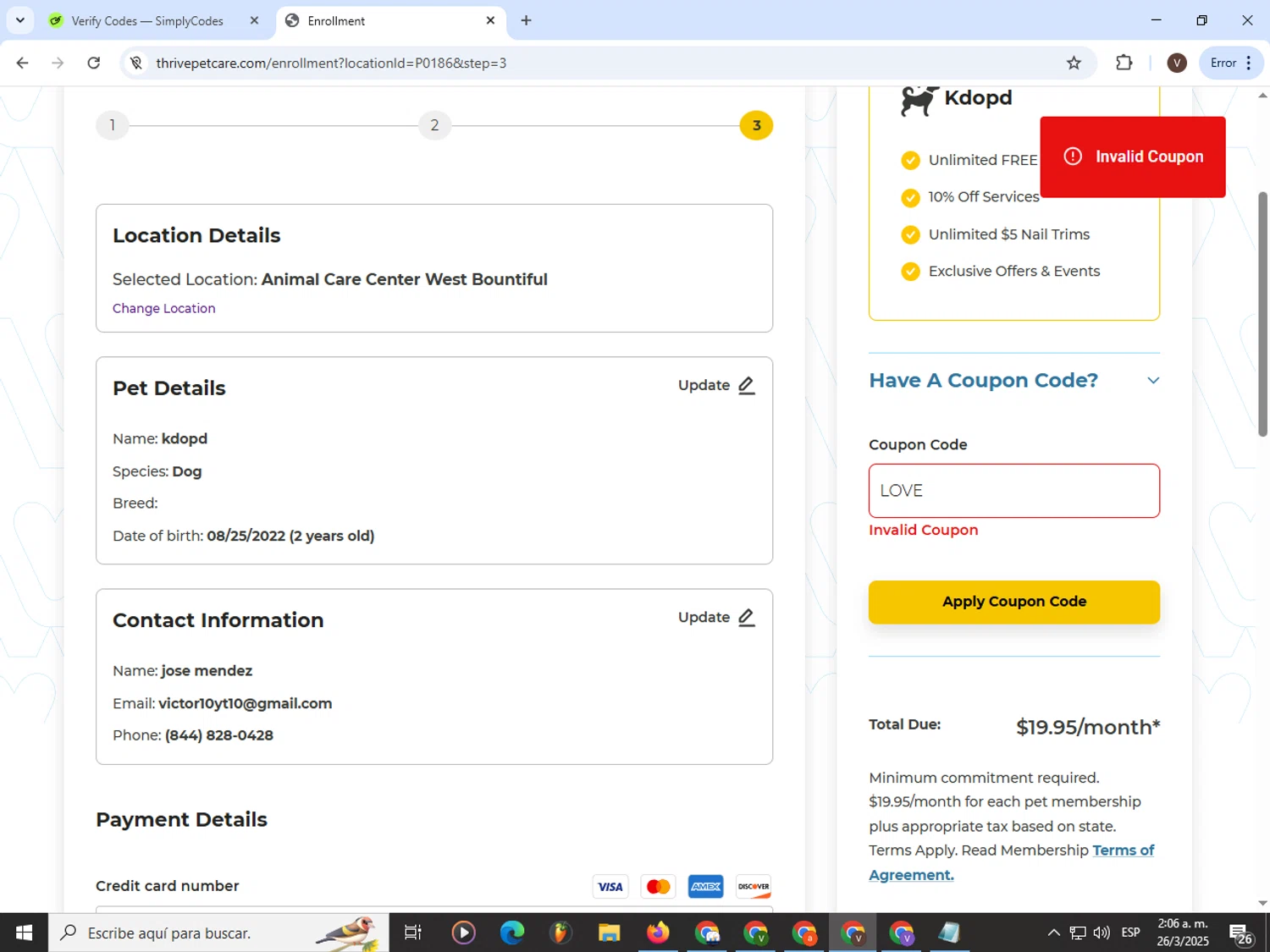Open Firefox from the taskbar
1270x952 pixels.
click(658, 933)
